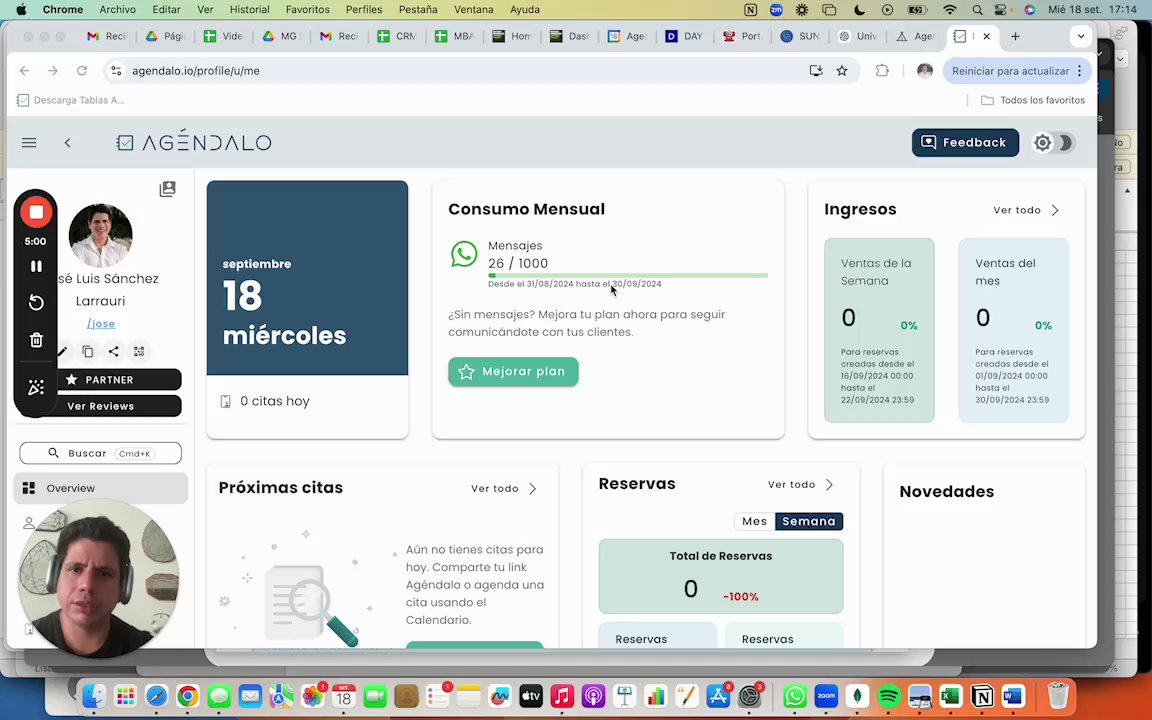Click the monthly messages progress bar
This screenshot has width=1152, height=720.
tap(627, 276)
